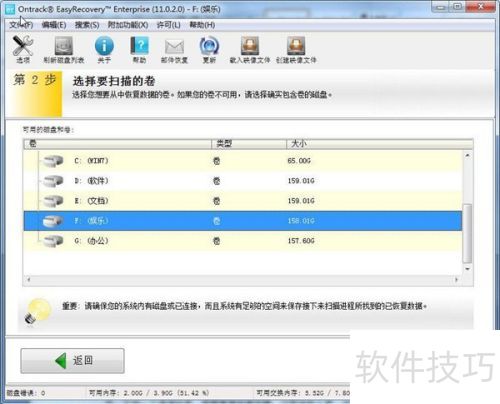Screen dimensions: 500x404
Task: Click the 第 2 步 step label
Action: click(35, 80)
